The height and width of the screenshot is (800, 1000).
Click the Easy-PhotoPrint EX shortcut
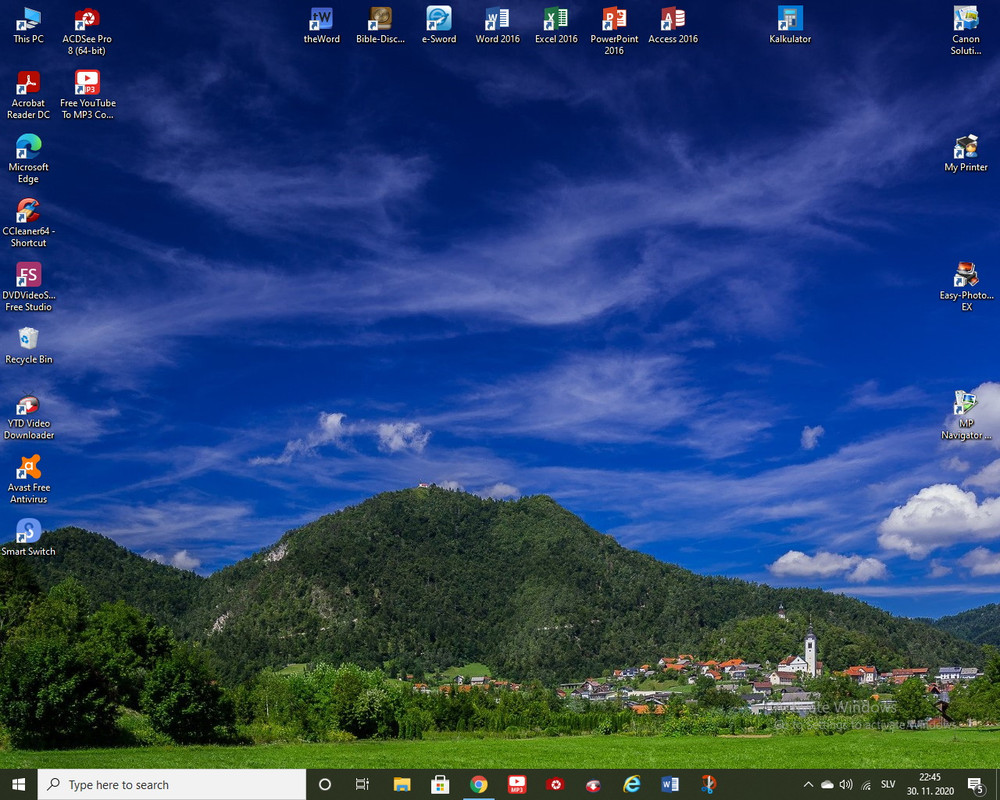pos(966,287)
